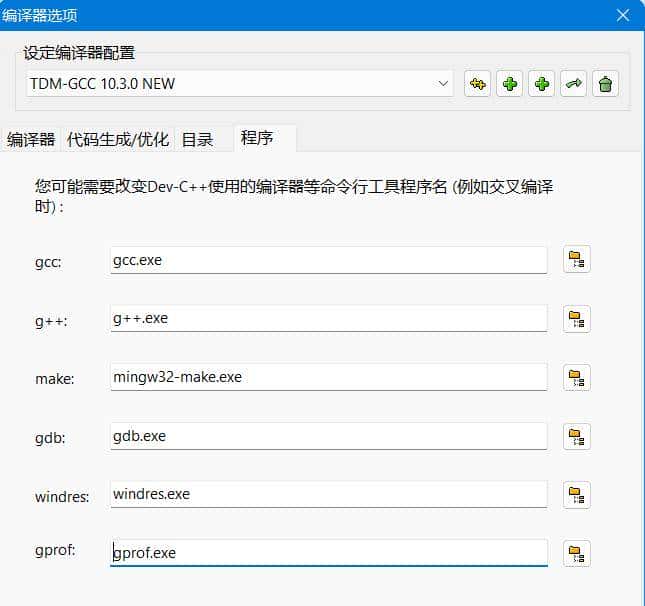Select the windres.exe text field
The width and height of the screenshot is (645, 606).
pyautogui.click(x=329, y=494)
